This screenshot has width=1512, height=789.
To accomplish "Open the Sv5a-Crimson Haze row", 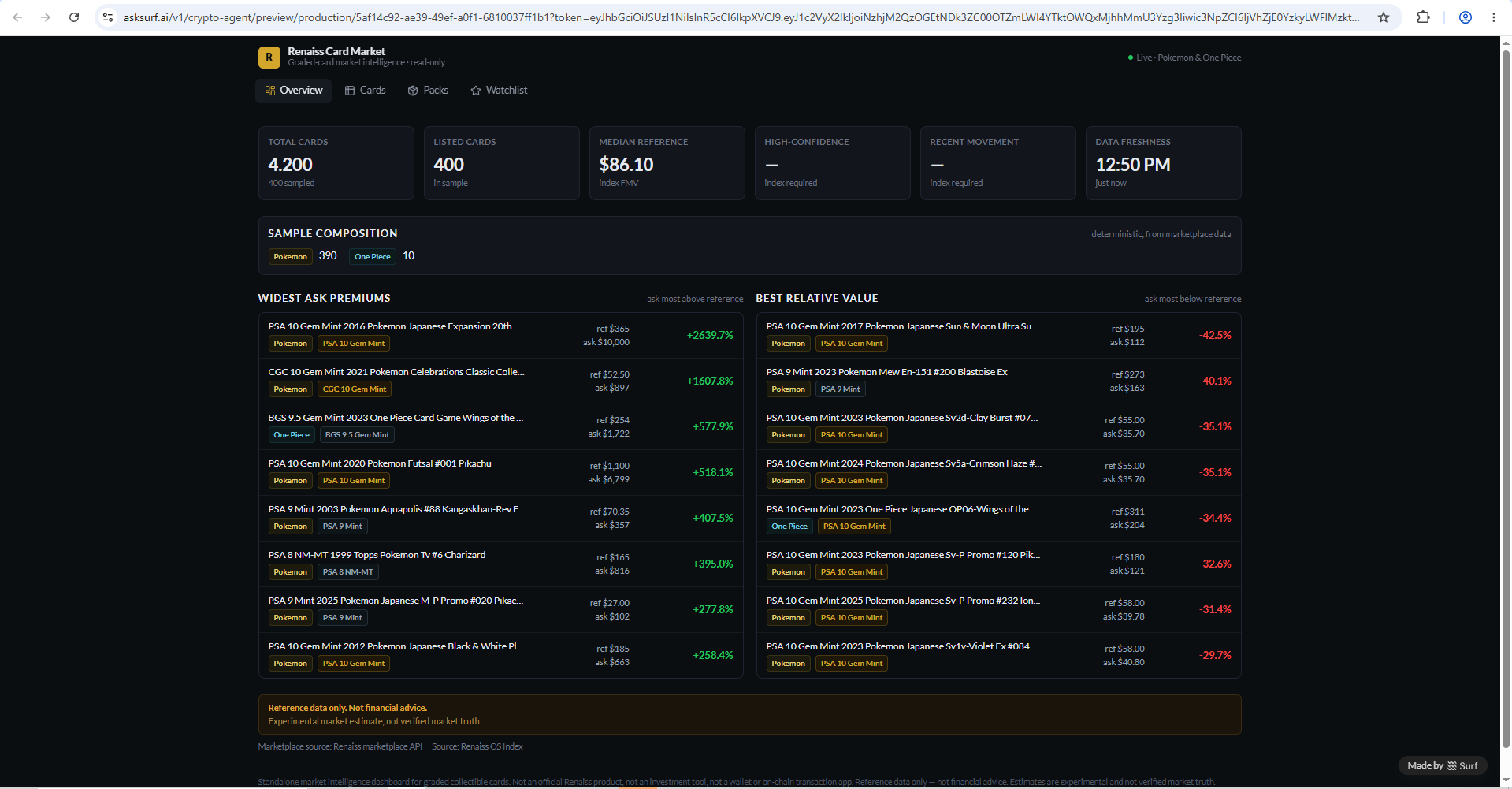I will 999,472.
